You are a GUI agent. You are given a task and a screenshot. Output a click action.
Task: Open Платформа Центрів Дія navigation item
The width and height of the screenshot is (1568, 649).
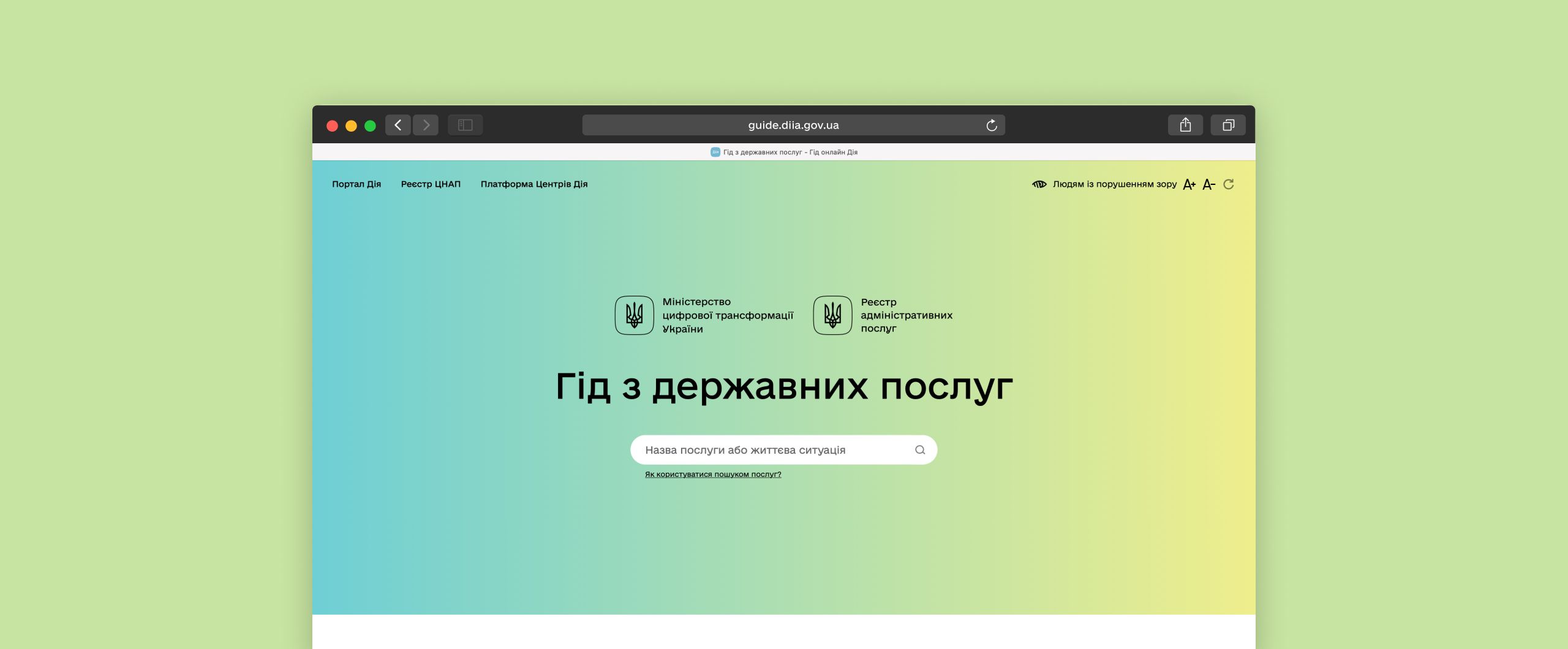pyautogui.click(x=534, y=184)
